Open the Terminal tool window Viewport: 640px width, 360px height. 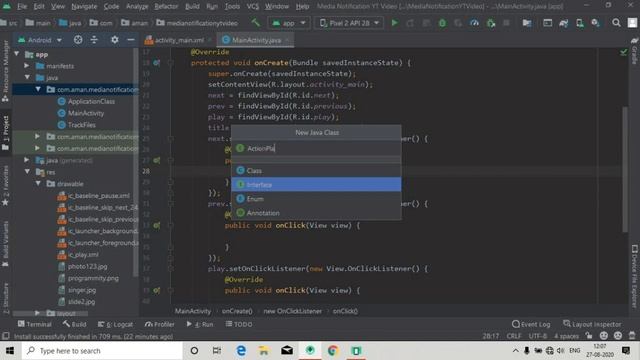point(34,324)
